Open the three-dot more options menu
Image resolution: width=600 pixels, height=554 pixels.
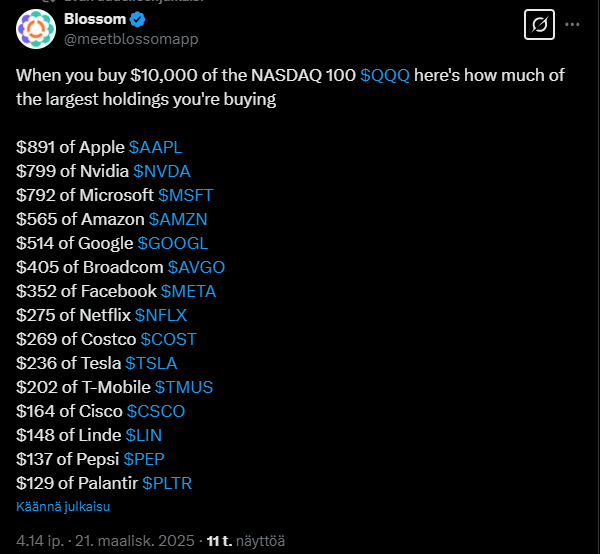[x=572, y=24]
